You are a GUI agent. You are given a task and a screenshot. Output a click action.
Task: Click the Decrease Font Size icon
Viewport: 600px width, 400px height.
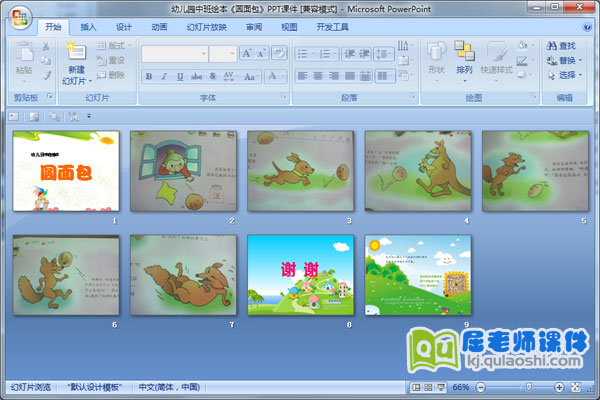coord(261,53)
